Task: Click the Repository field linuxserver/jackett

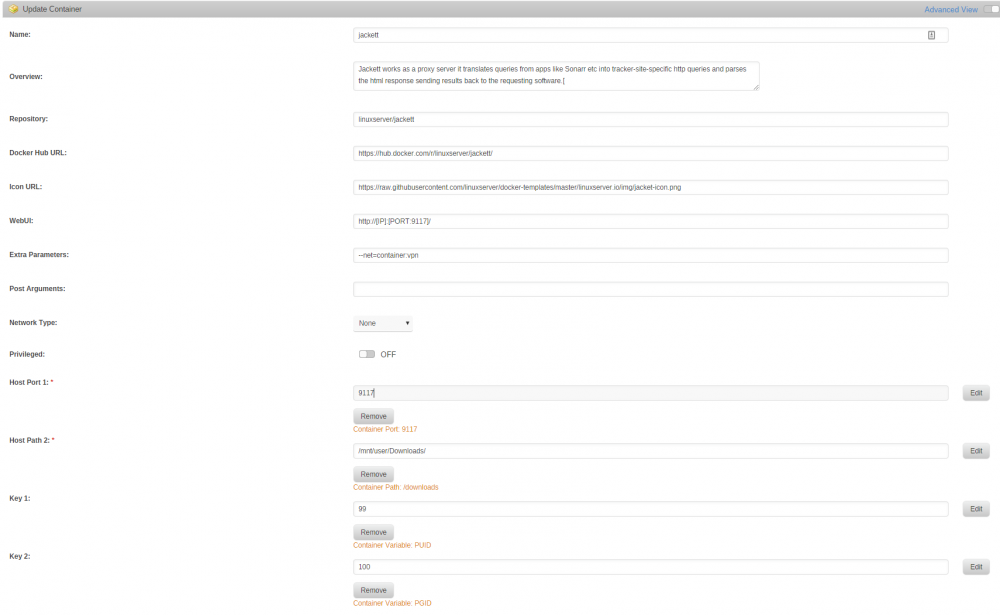Action: pos(651,119)
